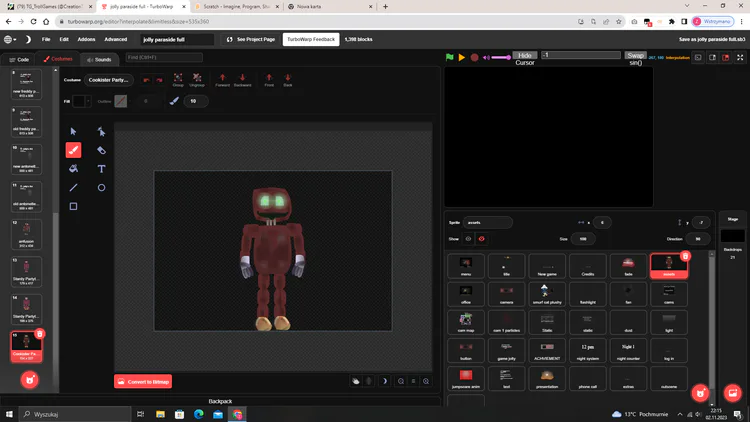Image resolution: width=750 pixels, height=422 pixels.
Task: Bring selection to Front
Action: [269, 79]
